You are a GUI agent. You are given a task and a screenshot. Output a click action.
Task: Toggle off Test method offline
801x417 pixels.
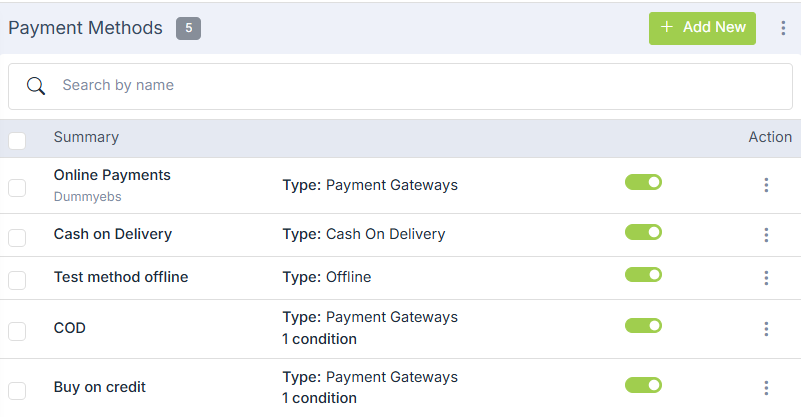643,274
